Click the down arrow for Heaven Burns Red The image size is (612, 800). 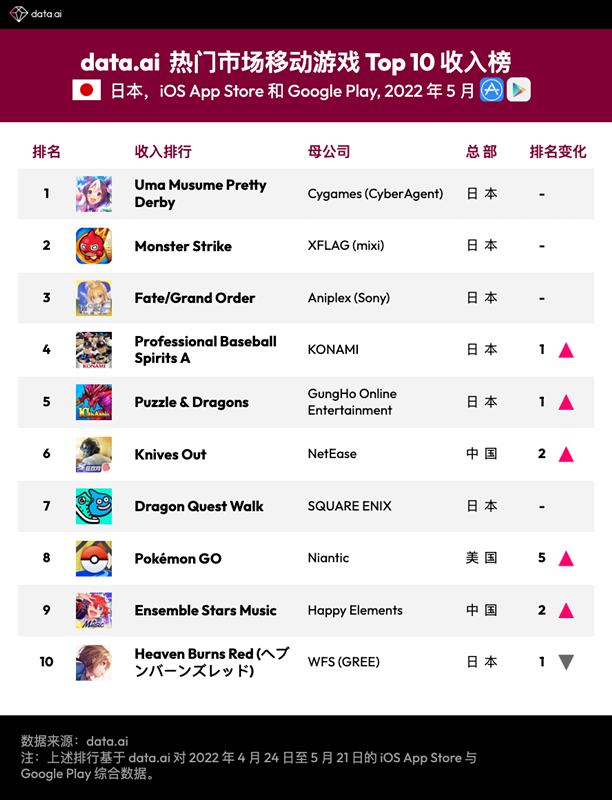point(566,662)
